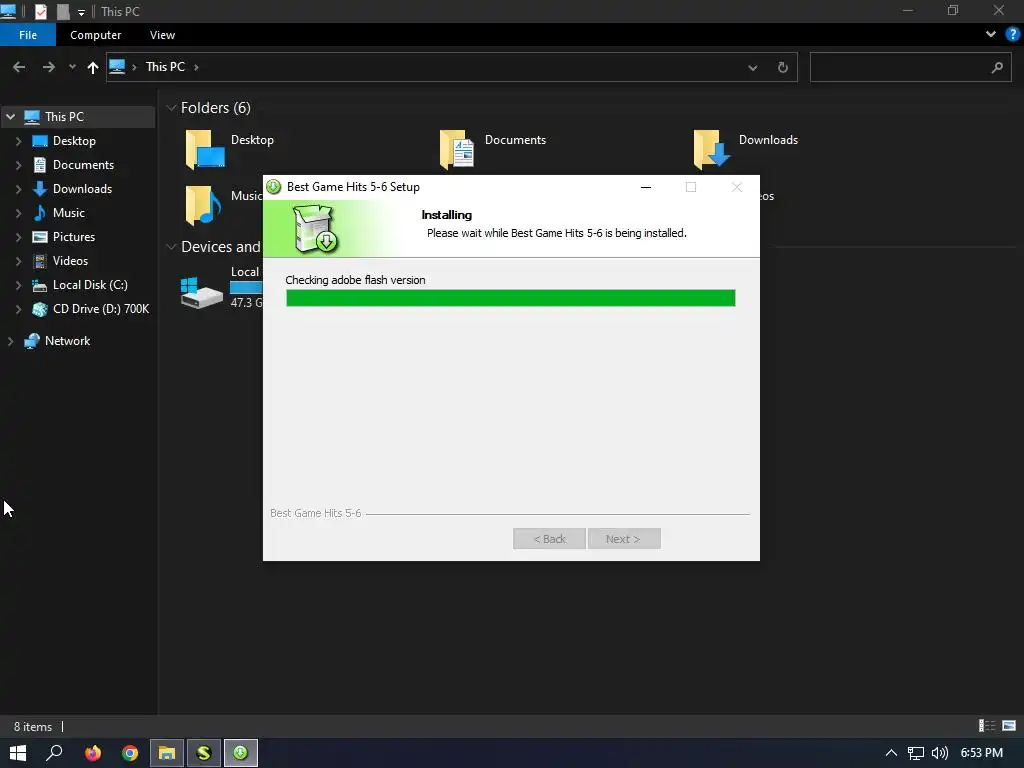Select the Local Disk drive icon
The width and height of the screenshot is (1024, 768).
click(x=202, y=293)
